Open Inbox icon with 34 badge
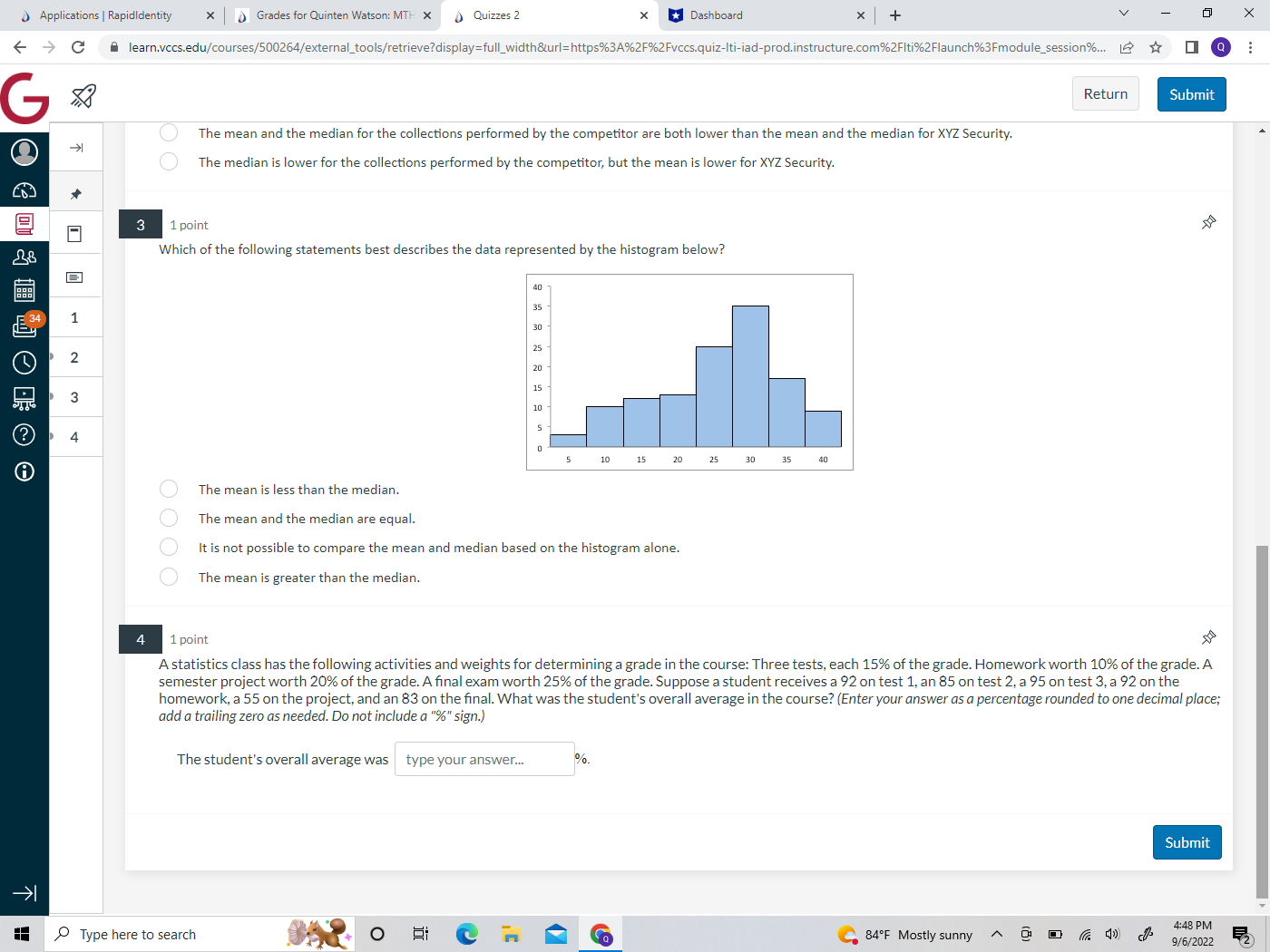 (x=27, y=325)
